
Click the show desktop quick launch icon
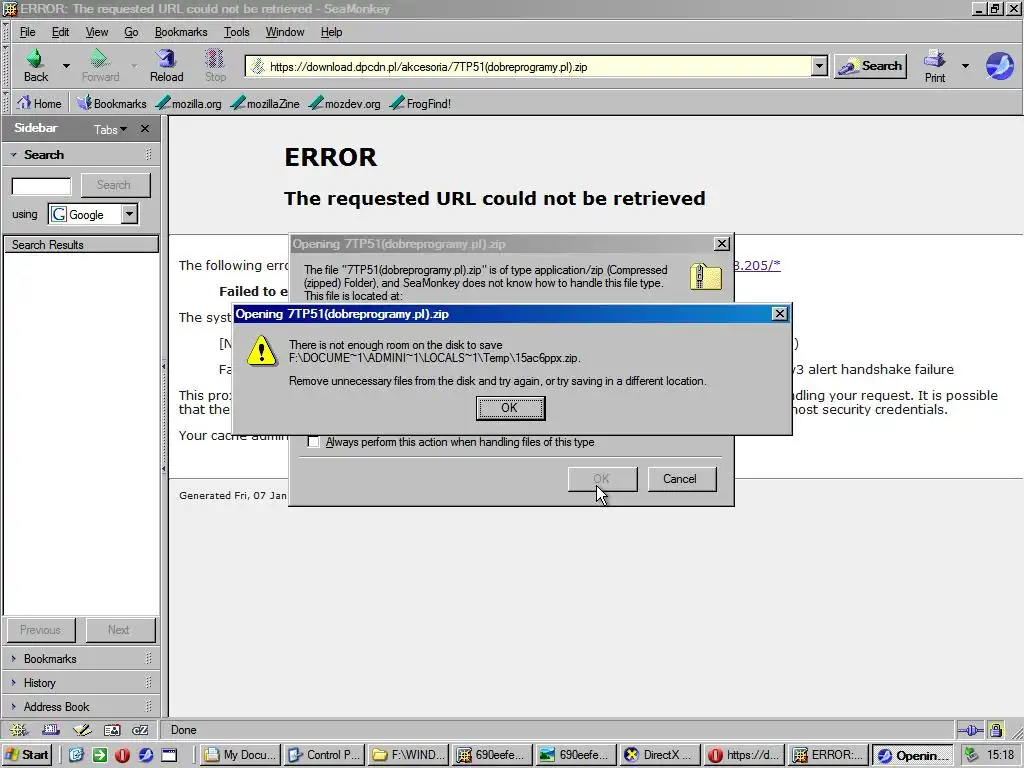[x=169, y=755]
